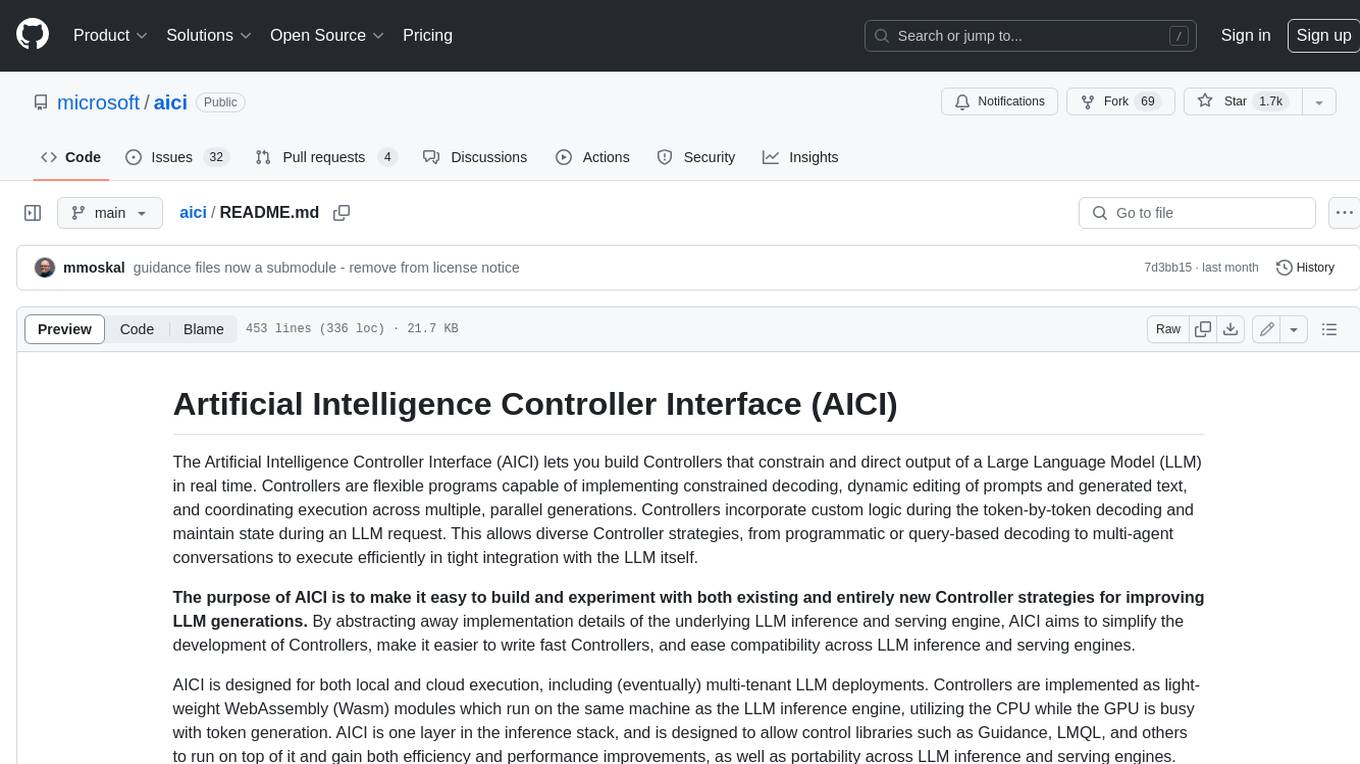Open the Raw file view
Image resolution: width=1360 pixels, height=764 pixels.
tap(1168, 329)
